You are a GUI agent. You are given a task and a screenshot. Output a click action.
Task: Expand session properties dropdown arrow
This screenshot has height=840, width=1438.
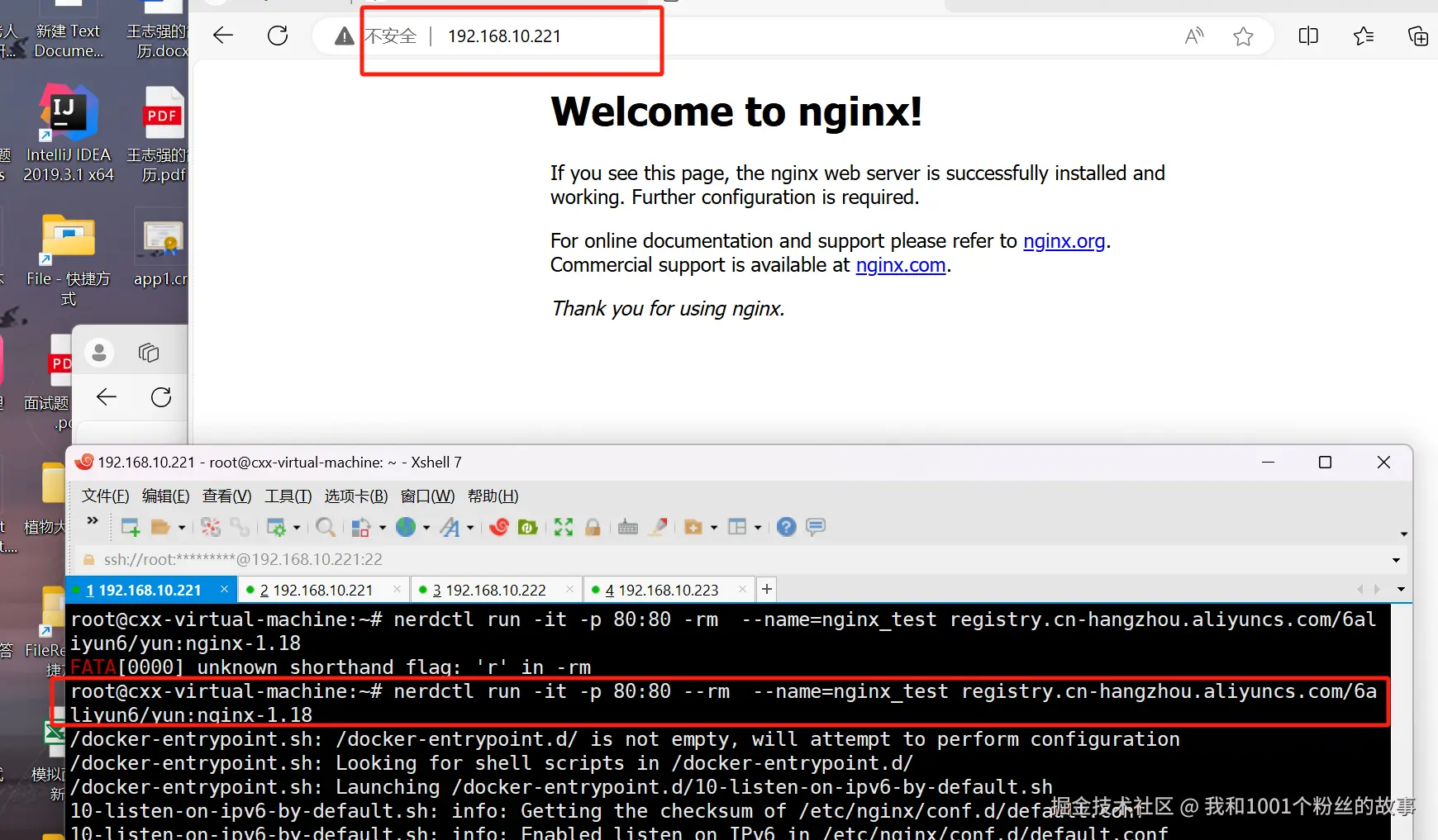(297, 528)
